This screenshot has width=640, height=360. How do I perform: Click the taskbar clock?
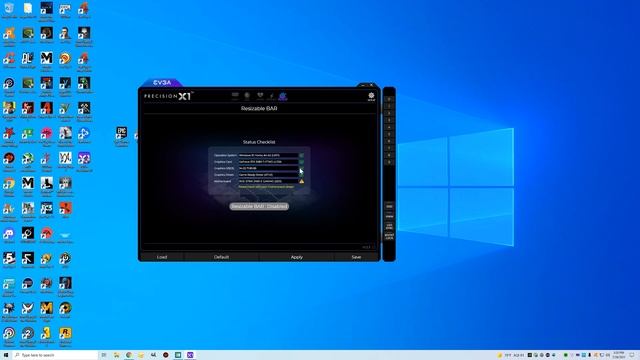[619, 355]
